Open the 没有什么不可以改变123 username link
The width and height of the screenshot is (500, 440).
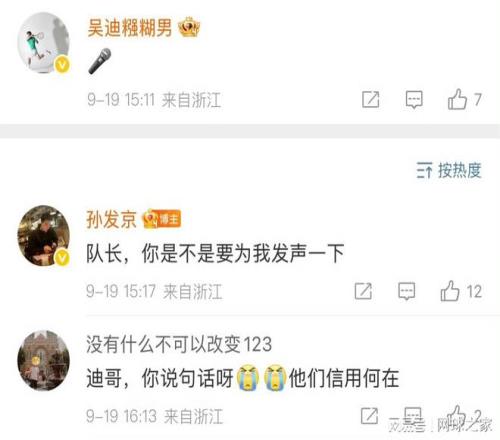pos(179,344)
